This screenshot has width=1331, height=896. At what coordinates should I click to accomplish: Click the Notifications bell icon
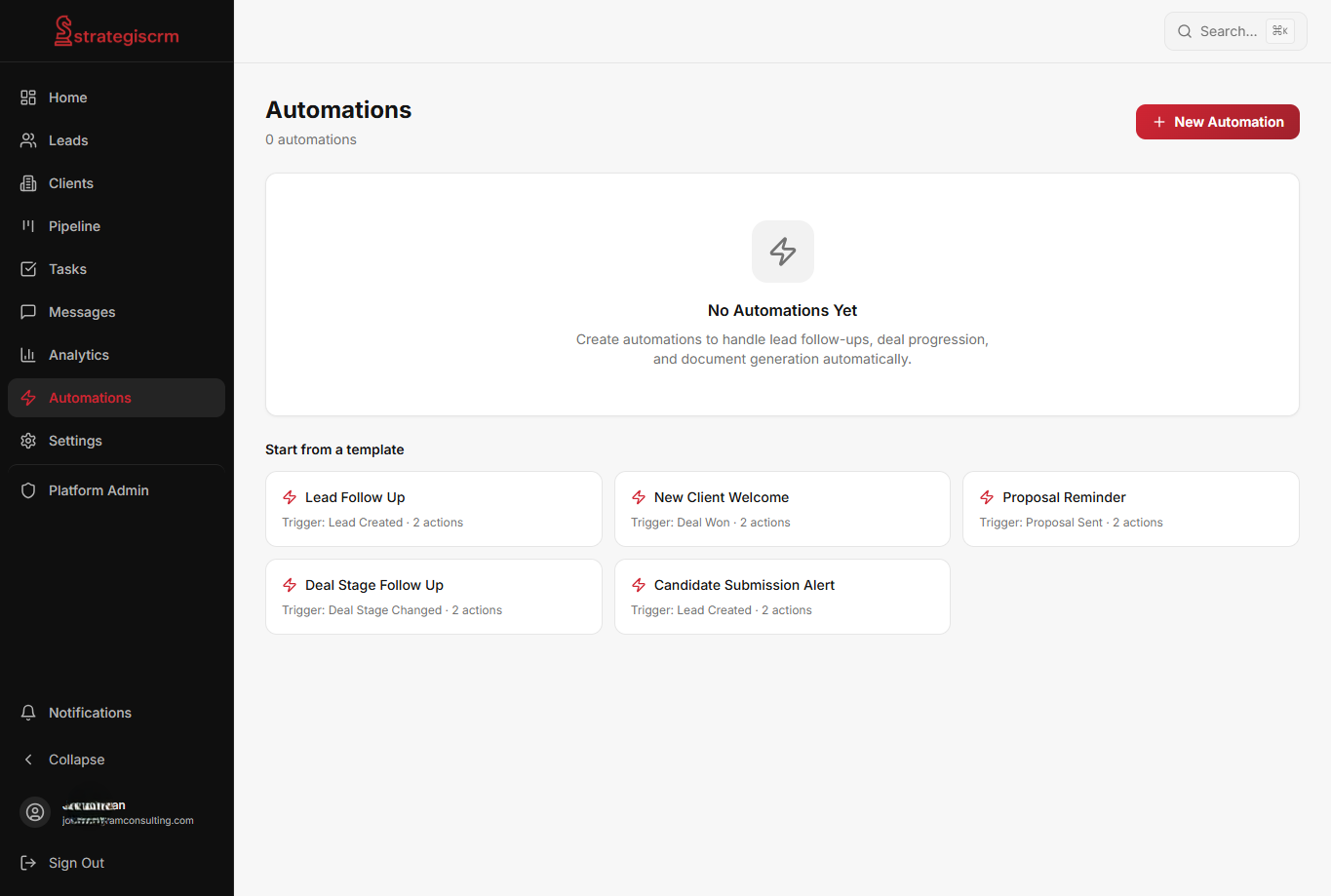[x=28, y=713]
